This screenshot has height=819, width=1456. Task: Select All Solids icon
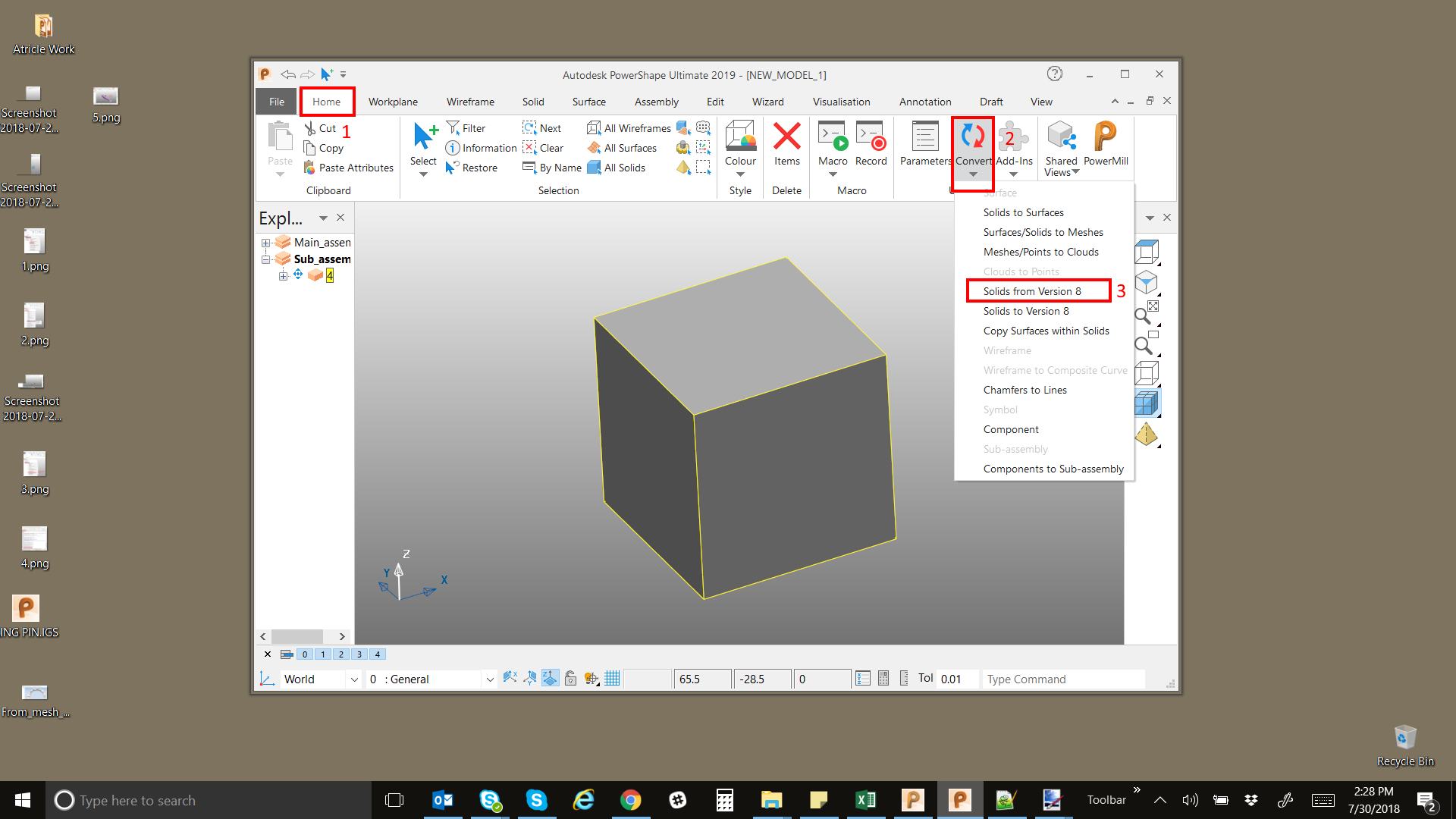click(x=617, y=168)
